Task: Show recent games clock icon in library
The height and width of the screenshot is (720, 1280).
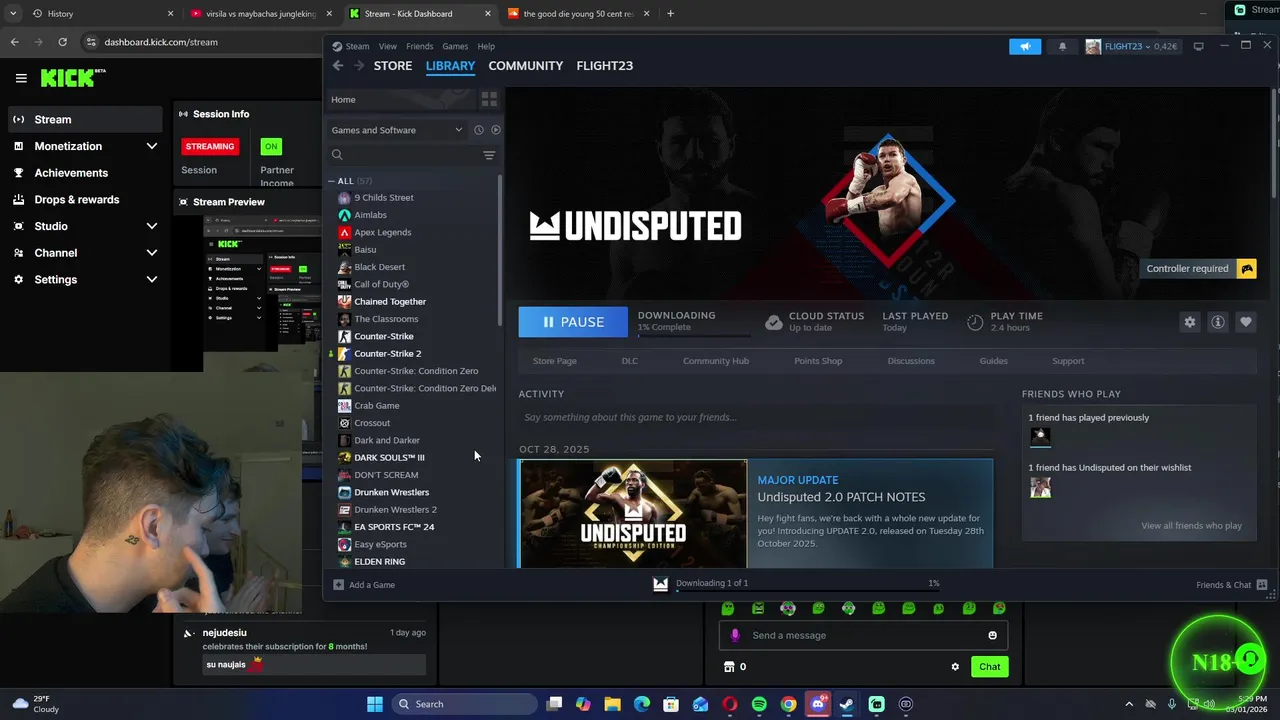Action: tap(478, 130)
